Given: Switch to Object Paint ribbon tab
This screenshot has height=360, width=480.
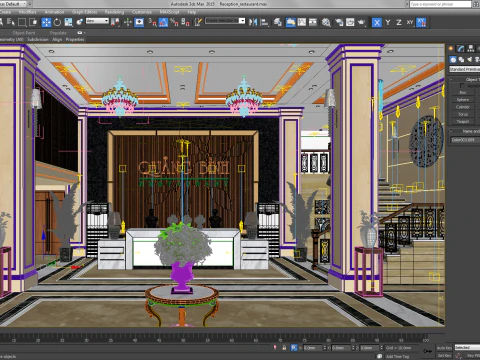Looking at the screenshot, I should coord(24,33).
